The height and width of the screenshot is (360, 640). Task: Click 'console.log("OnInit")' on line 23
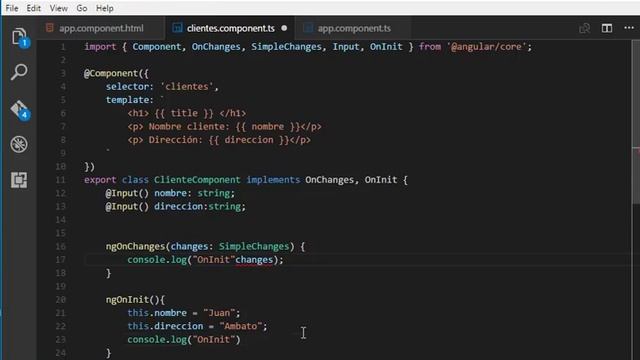click(184, 340)
